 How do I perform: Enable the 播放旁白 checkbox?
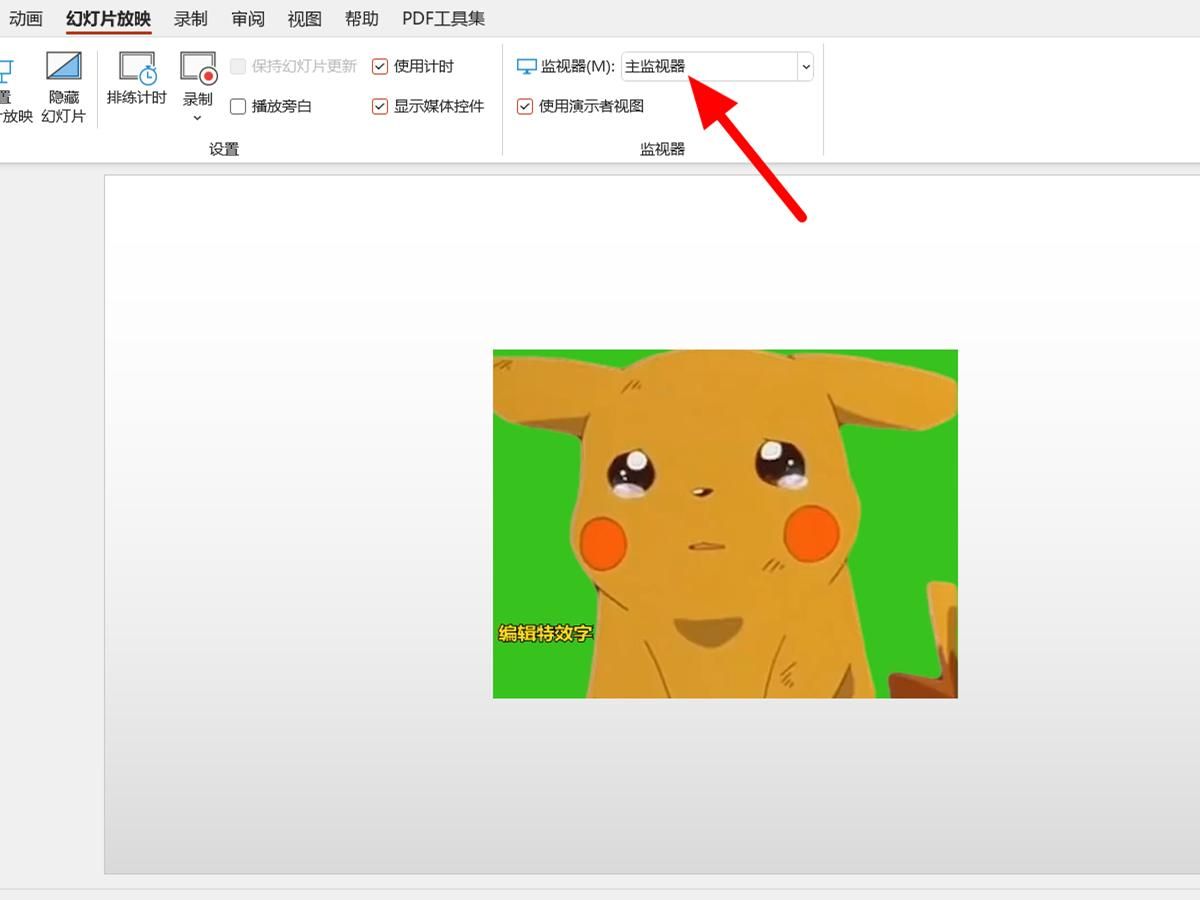coord(238,106)
